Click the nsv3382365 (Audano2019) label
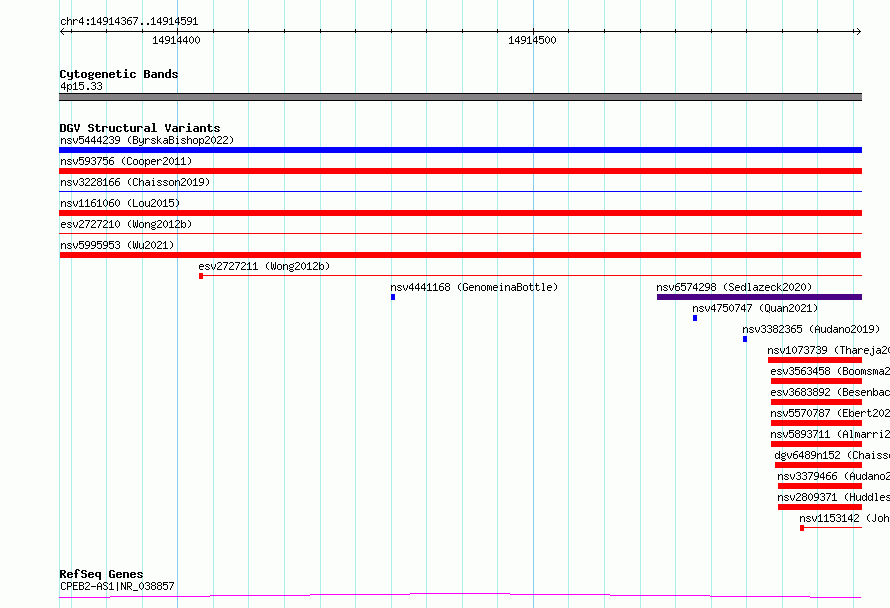Screen dimensions: 890x608 click(811, 329)
